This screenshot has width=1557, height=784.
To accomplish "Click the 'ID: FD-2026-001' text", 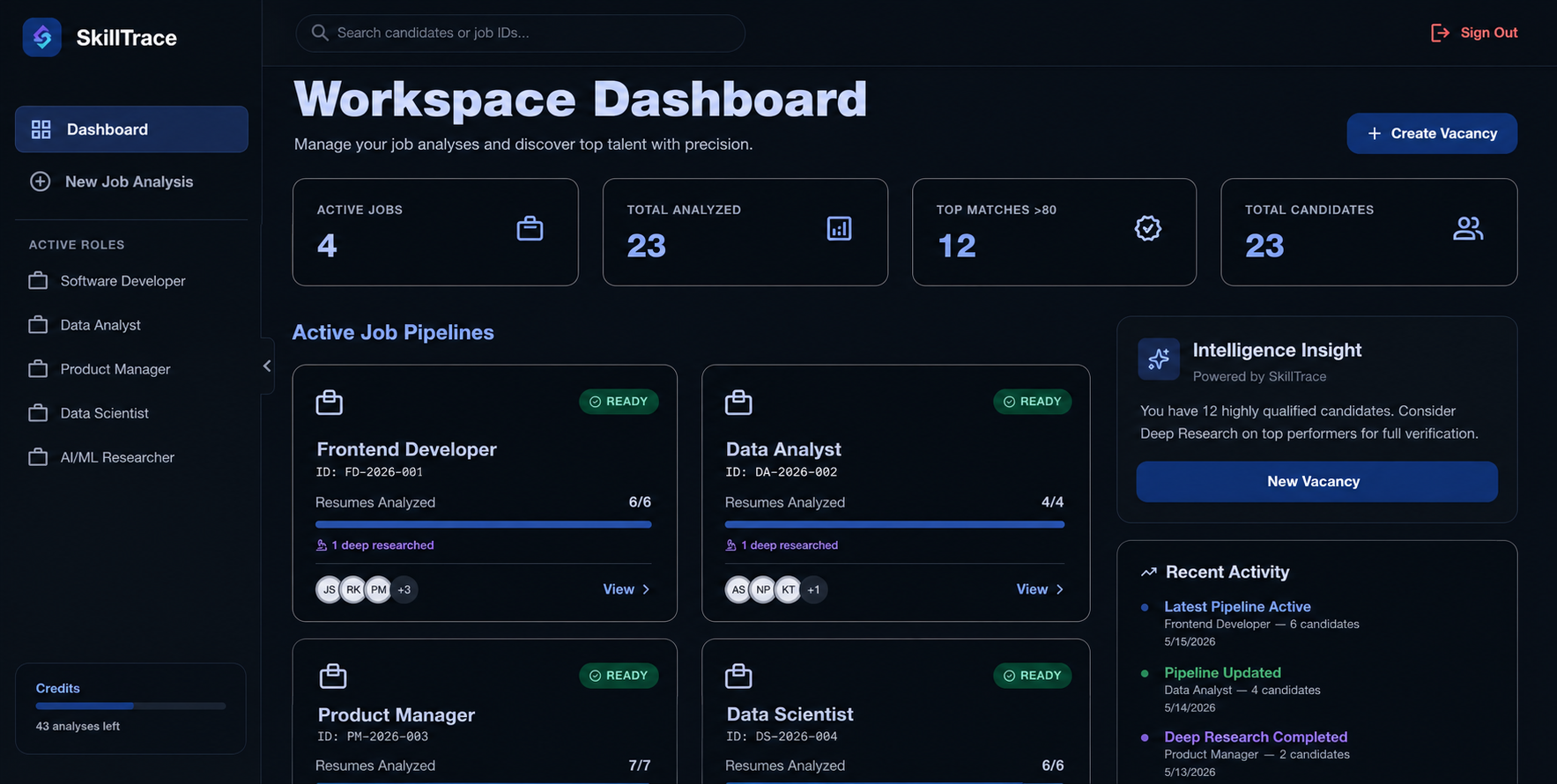I will [369, 472].
